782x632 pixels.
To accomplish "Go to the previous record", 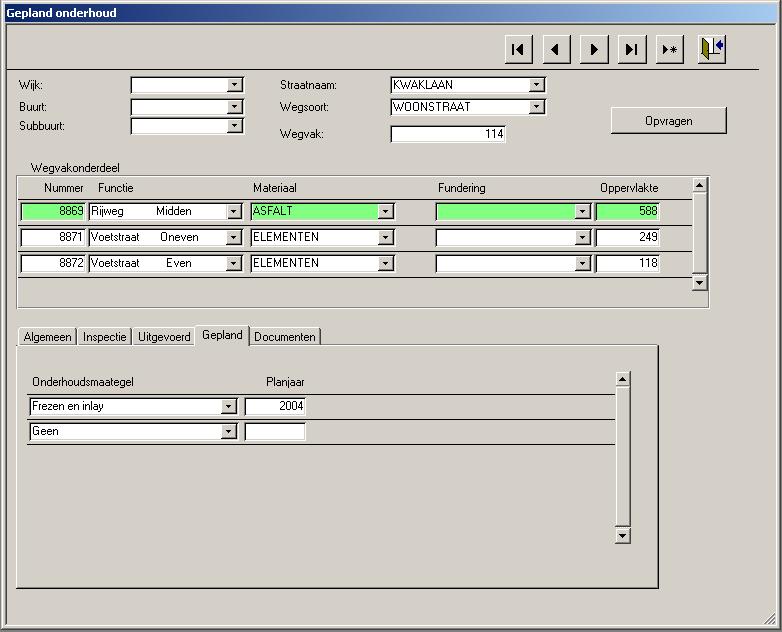I will (x=556, y=49).
